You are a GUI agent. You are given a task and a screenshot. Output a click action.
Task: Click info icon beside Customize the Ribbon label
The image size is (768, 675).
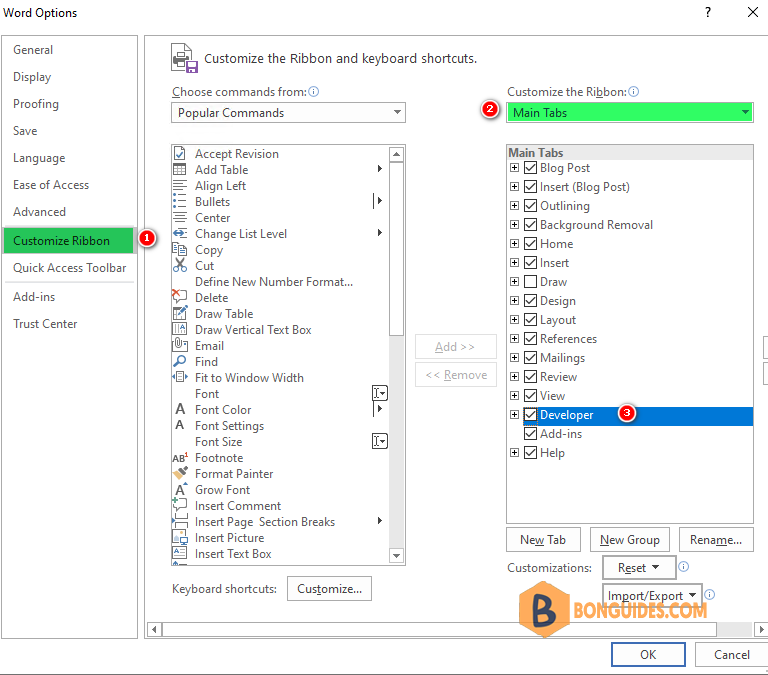coord(633,92)
